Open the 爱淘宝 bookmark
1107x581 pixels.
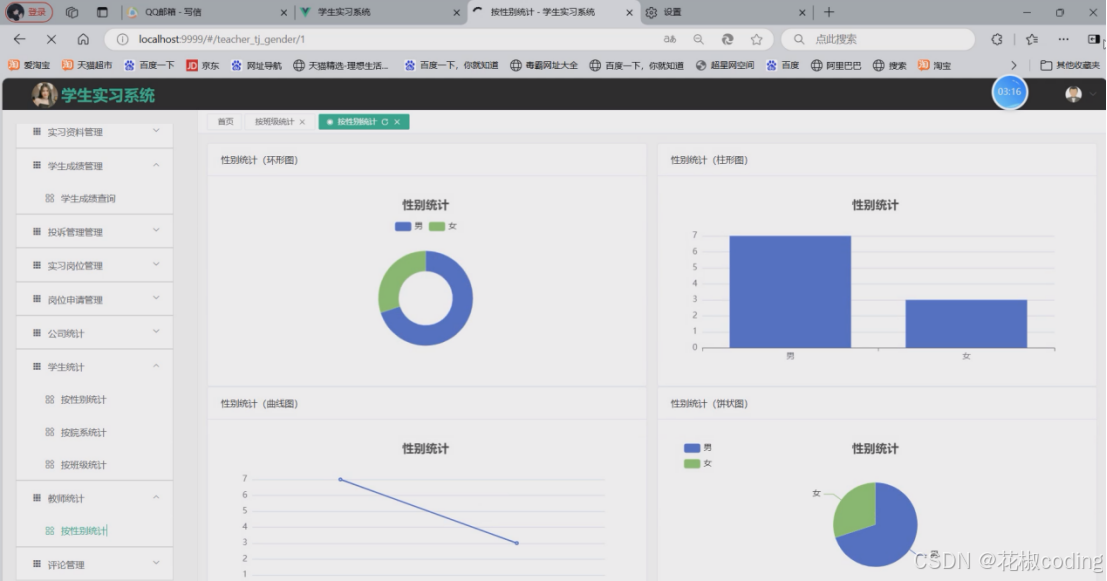[x=29, y=65]
